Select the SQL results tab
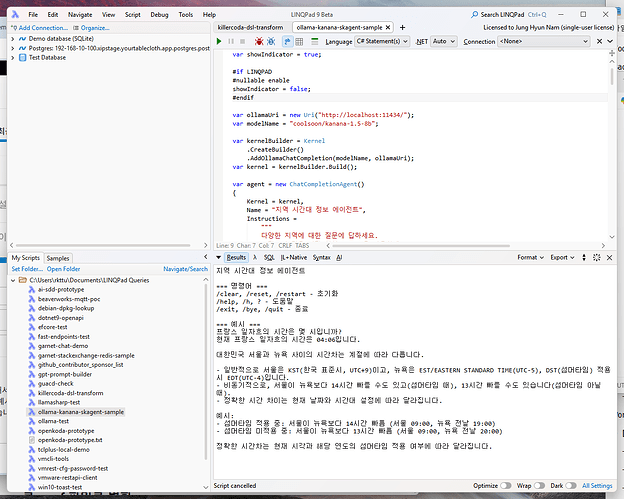The height and width of the screenshot is (499, 624). pos(269,257)
